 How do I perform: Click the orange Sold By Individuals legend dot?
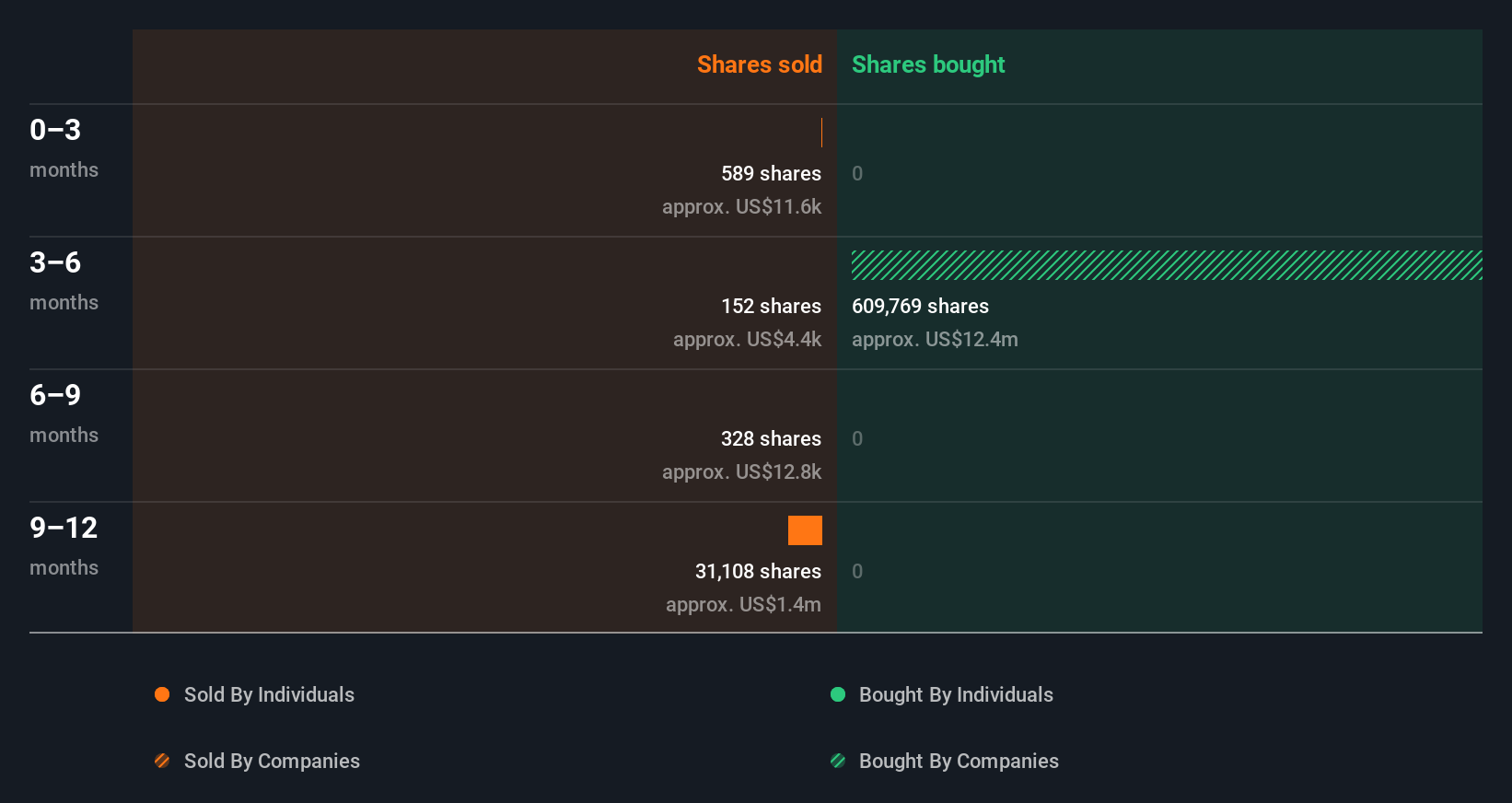(162, 694)
